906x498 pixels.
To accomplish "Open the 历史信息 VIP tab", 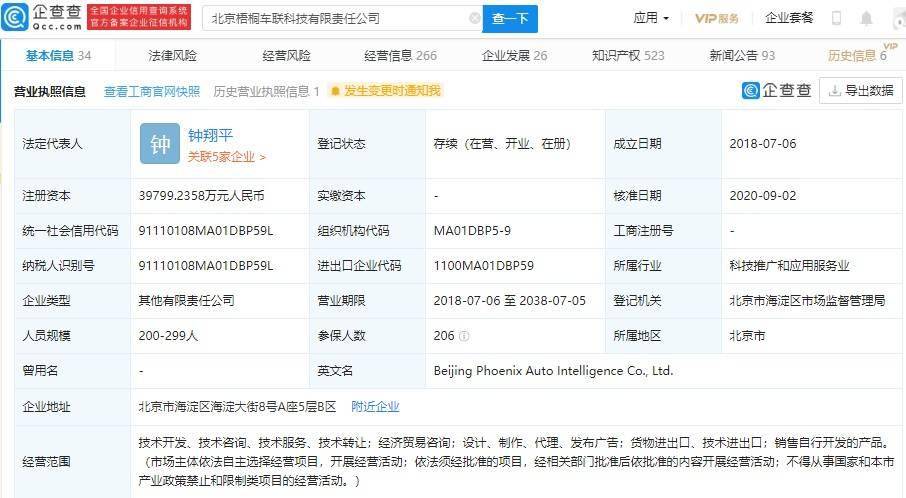I will [x=857, y=55].
